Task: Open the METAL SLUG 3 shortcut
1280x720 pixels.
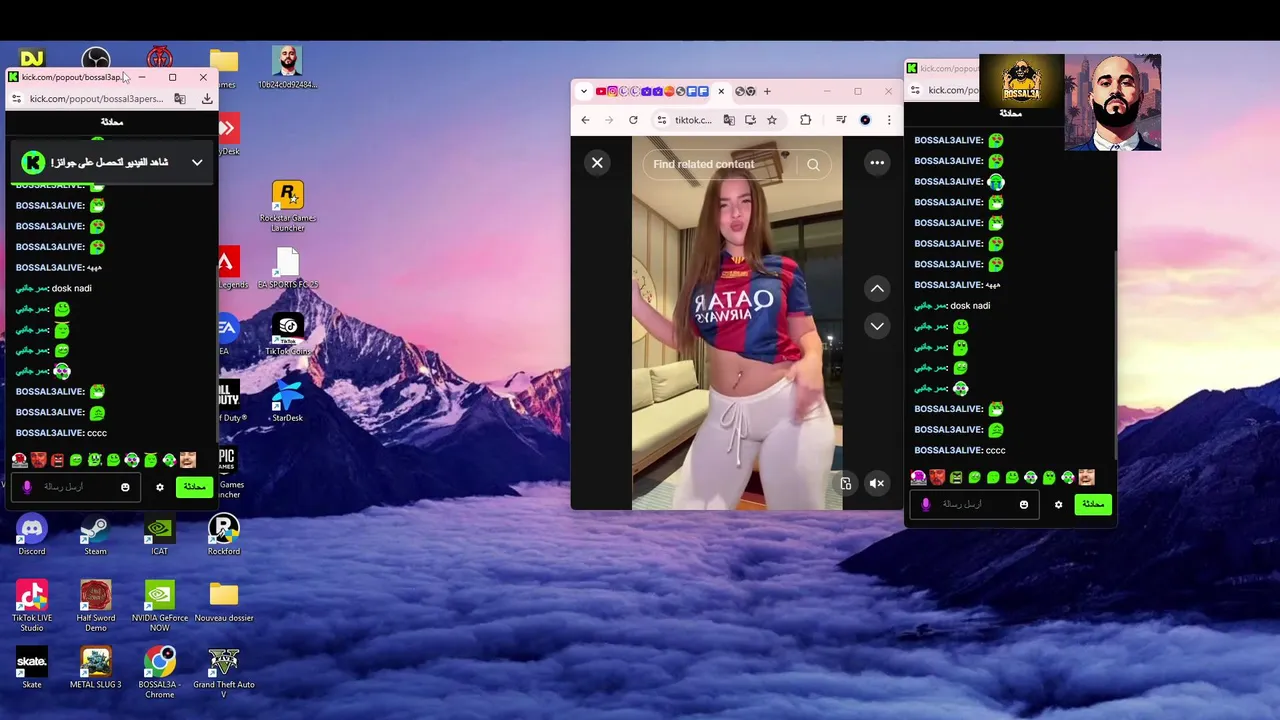Action: point(96,668)
